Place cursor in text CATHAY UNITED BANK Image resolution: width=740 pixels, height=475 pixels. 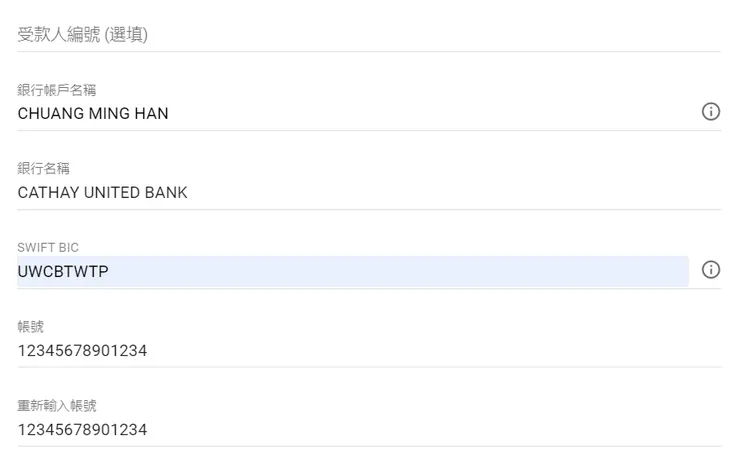pyautogui.click(x=102, y=192)
